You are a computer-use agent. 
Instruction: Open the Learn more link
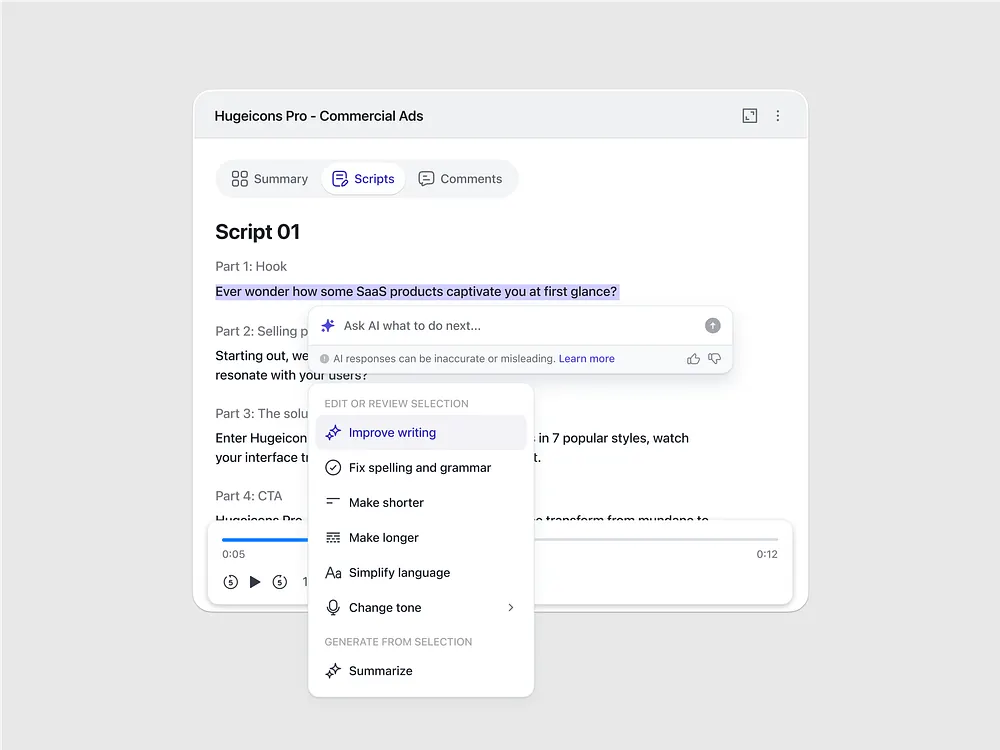point(587,358)
